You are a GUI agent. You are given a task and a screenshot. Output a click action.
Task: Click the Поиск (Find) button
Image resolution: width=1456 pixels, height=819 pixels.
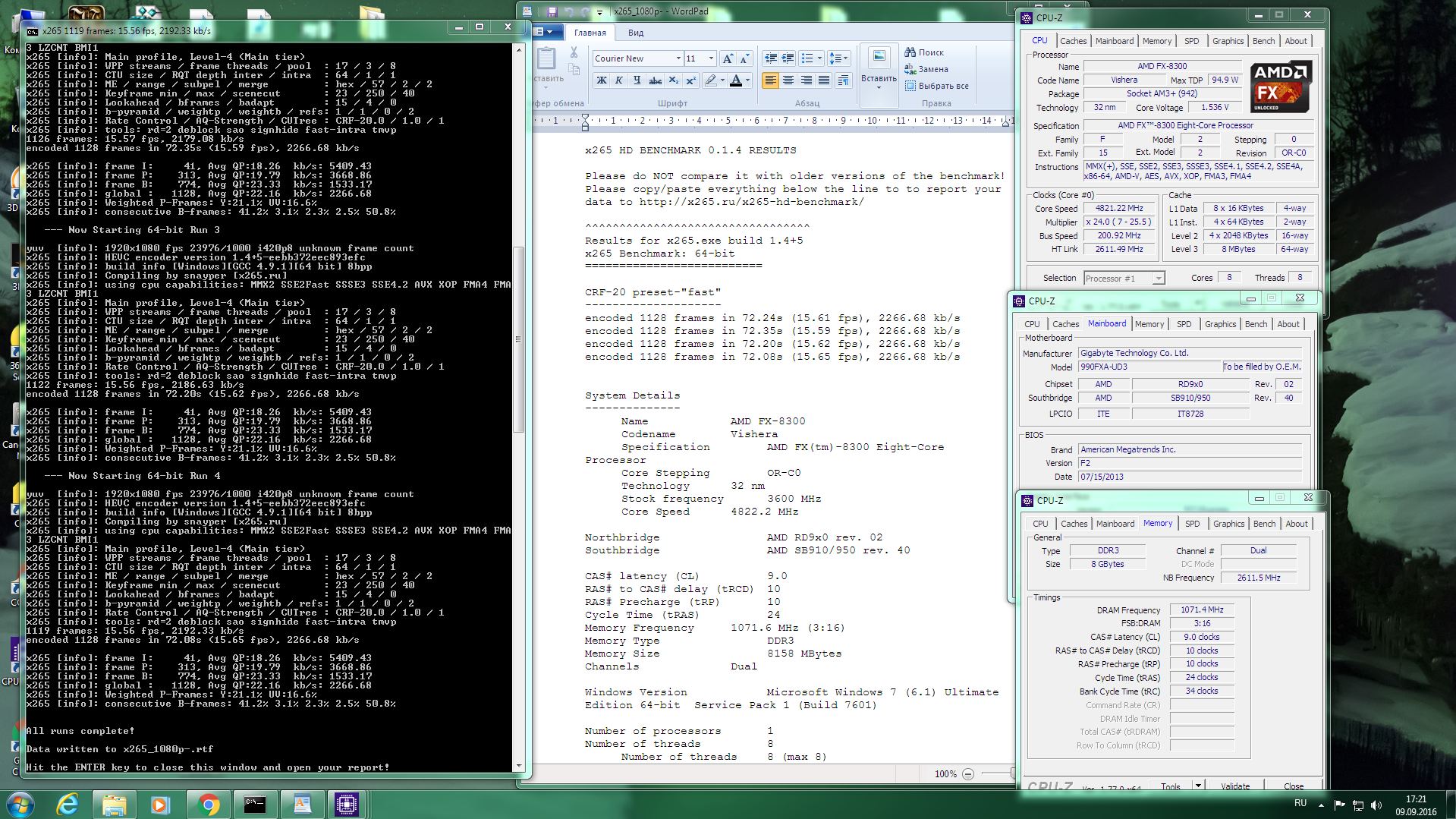pos(924,52)
